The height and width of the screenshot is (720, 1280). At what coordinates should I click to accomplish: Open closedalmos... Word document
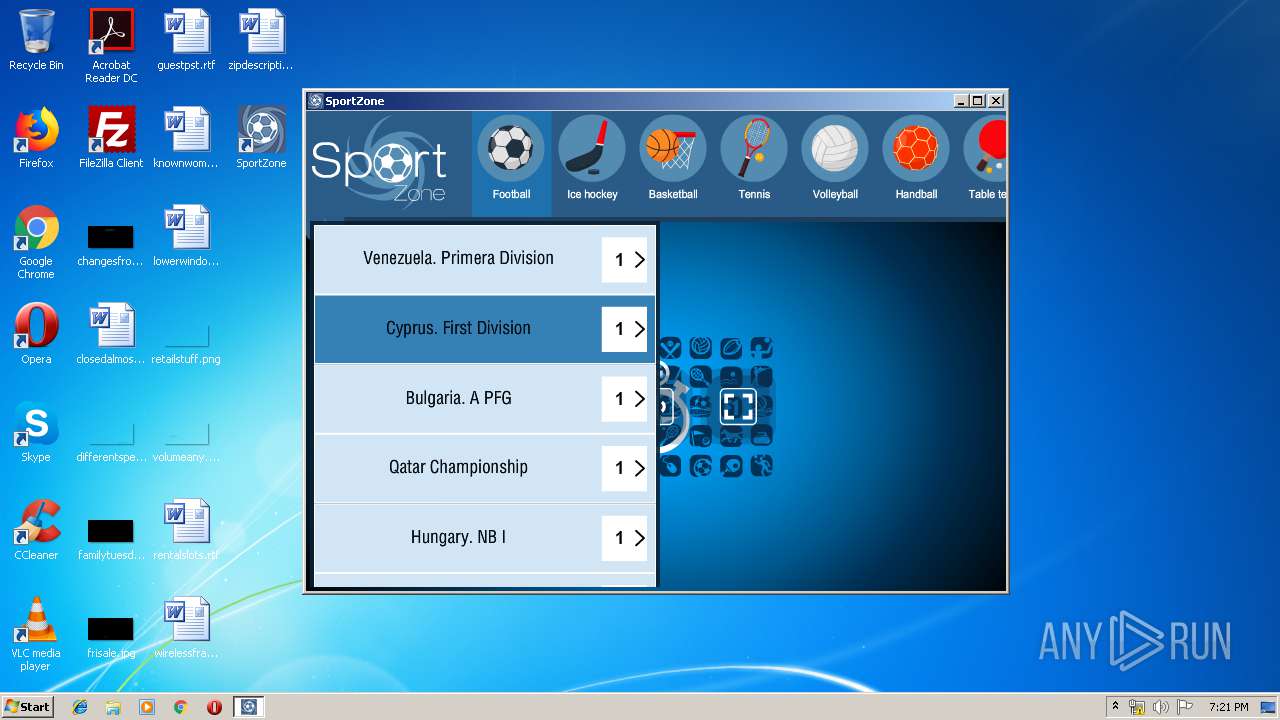click(x=111, y=334)
